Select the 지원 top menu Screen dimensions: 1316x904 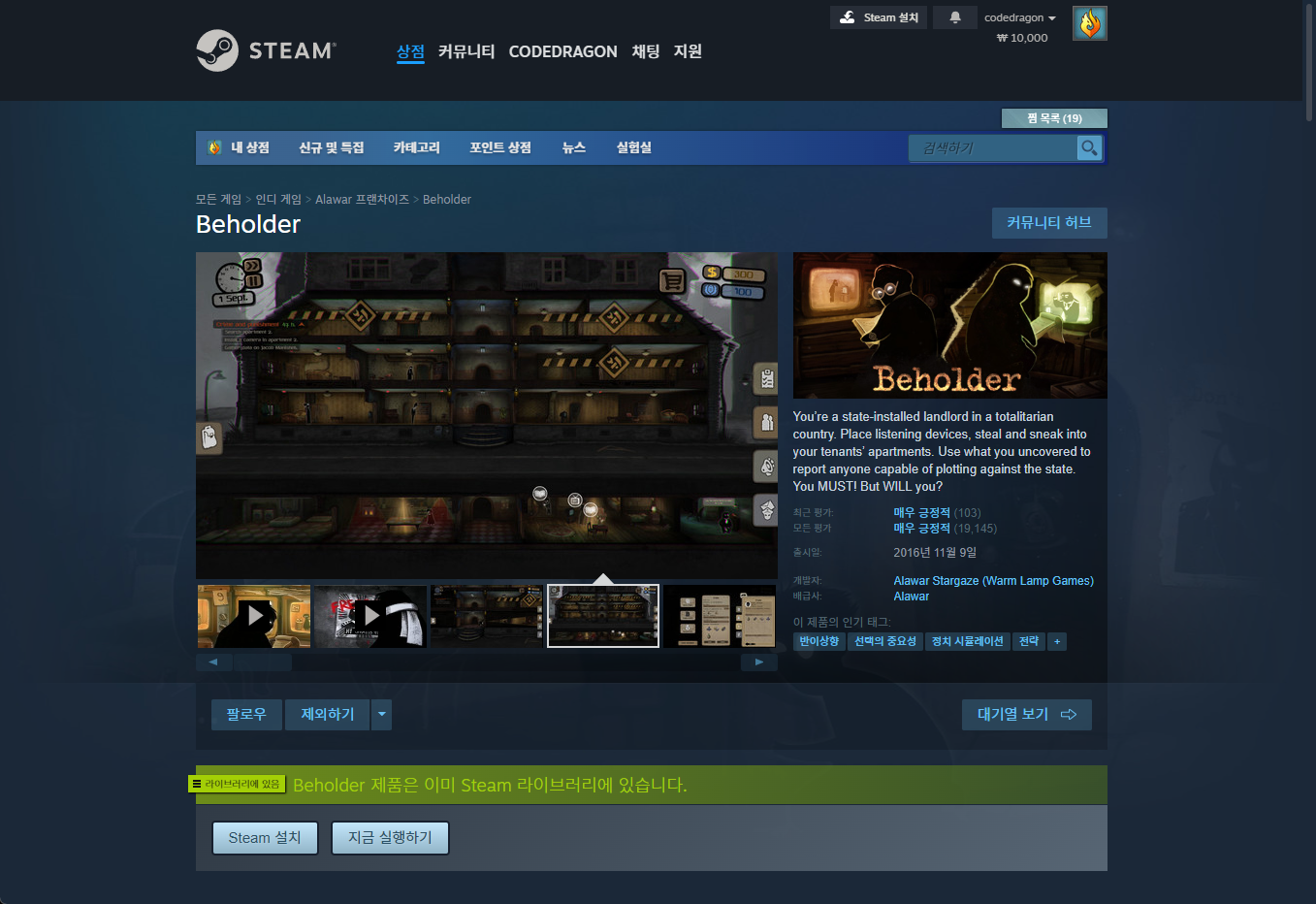[x=688, y=51]
